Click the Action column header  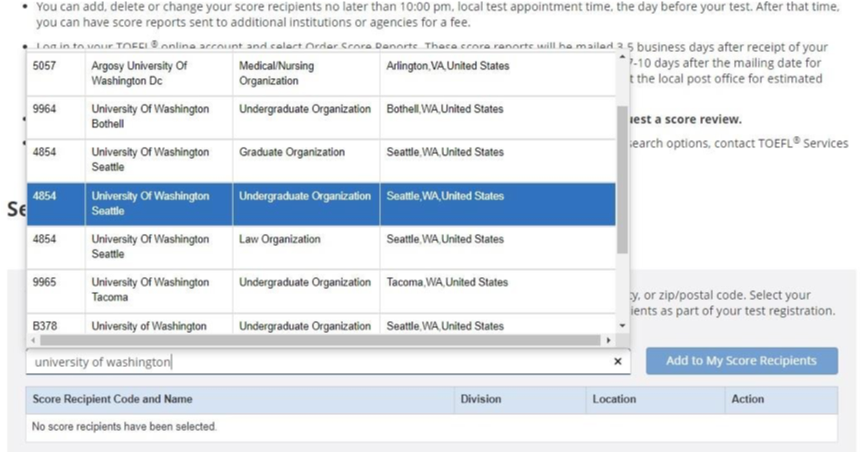click(x=781, y=399)
